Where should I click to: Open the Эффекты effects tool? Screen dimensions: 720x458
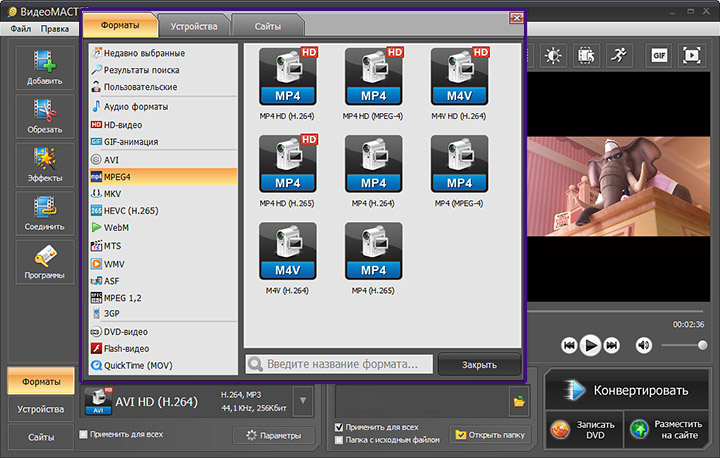[x=45, y=165]
